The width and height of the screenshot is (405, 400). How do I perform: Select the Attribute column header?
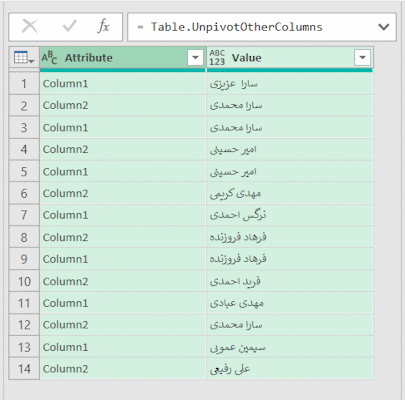122,58
